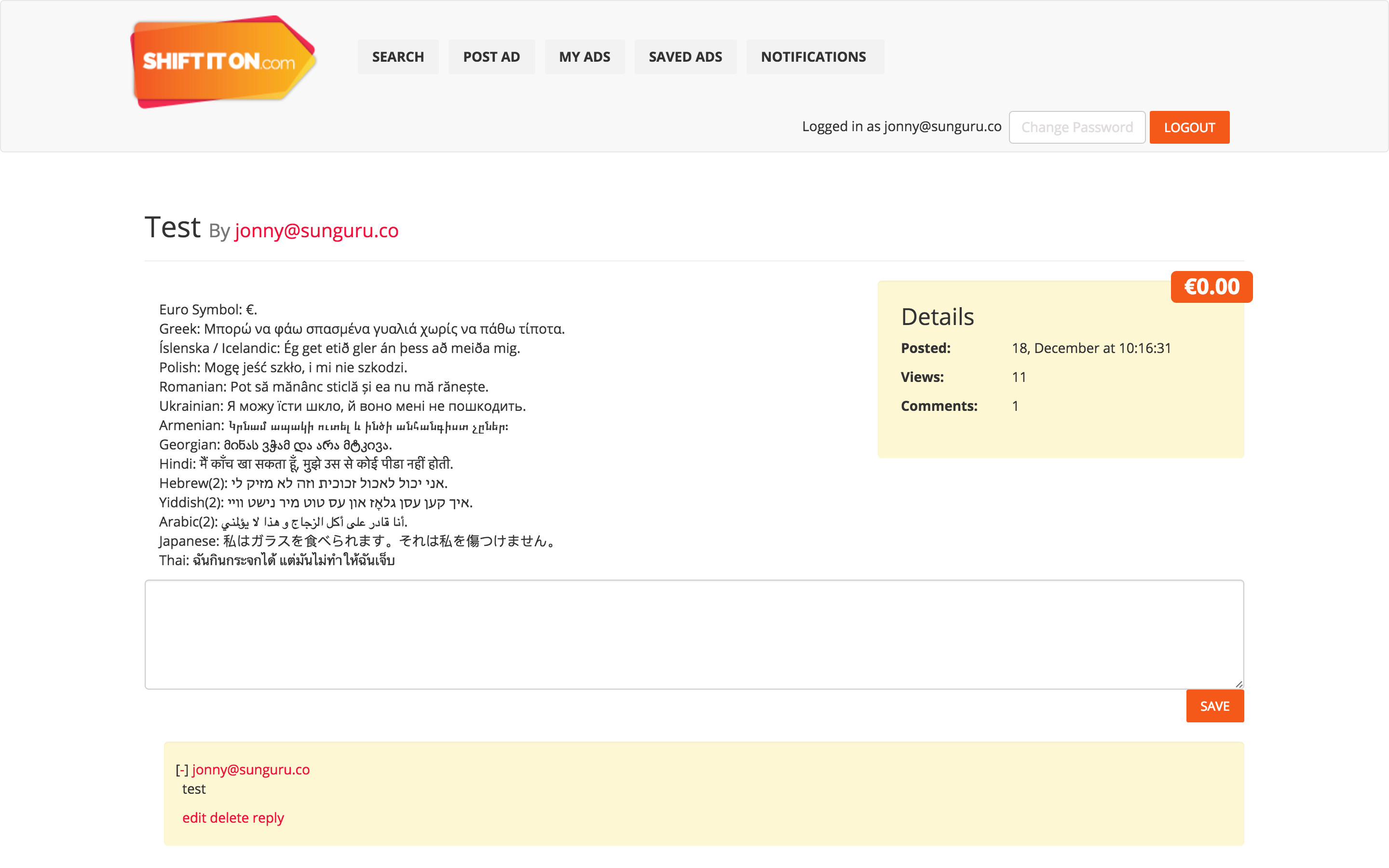Save the new comment
1389x868 pixels.
1214,706
